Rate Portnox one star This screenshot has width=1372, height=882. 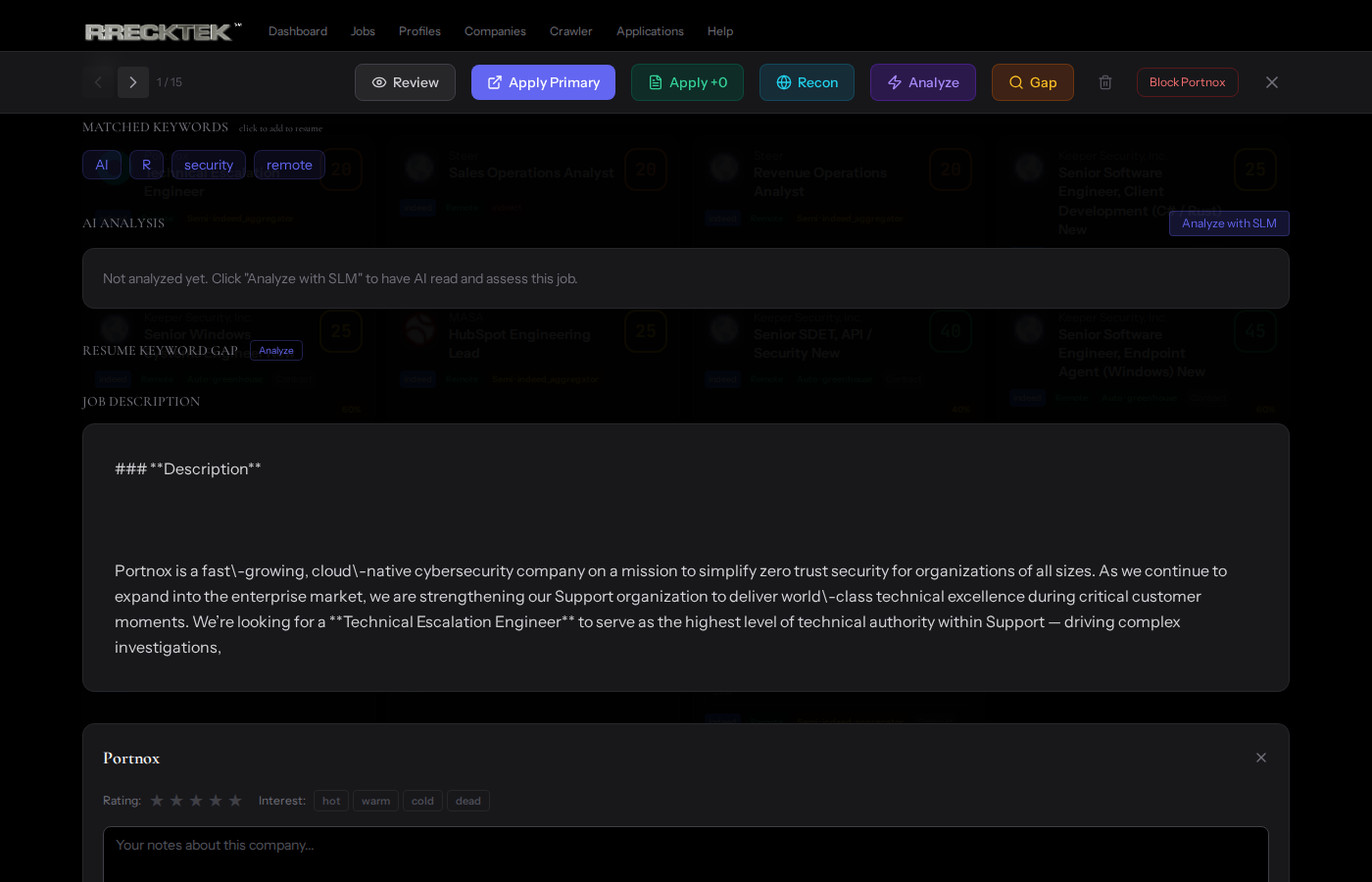coord(157,801)
